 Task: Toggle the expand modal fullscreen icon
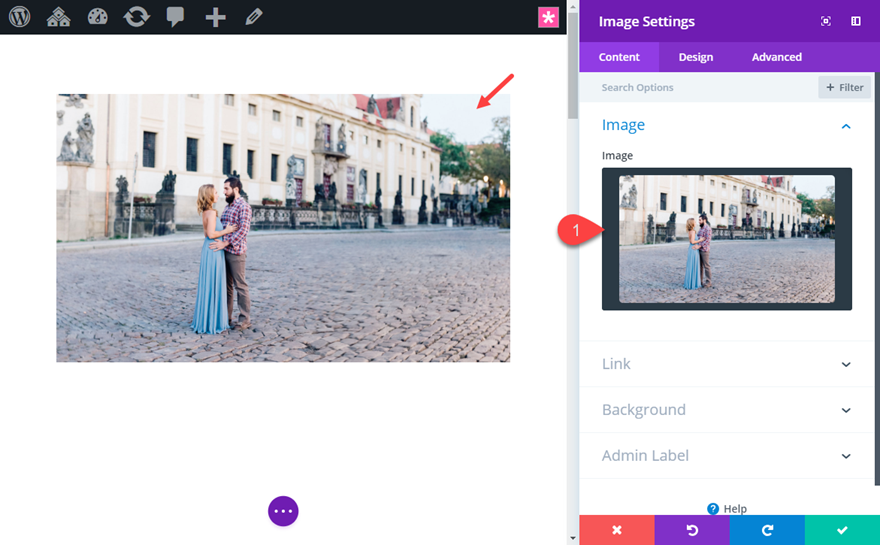point(826,21)
